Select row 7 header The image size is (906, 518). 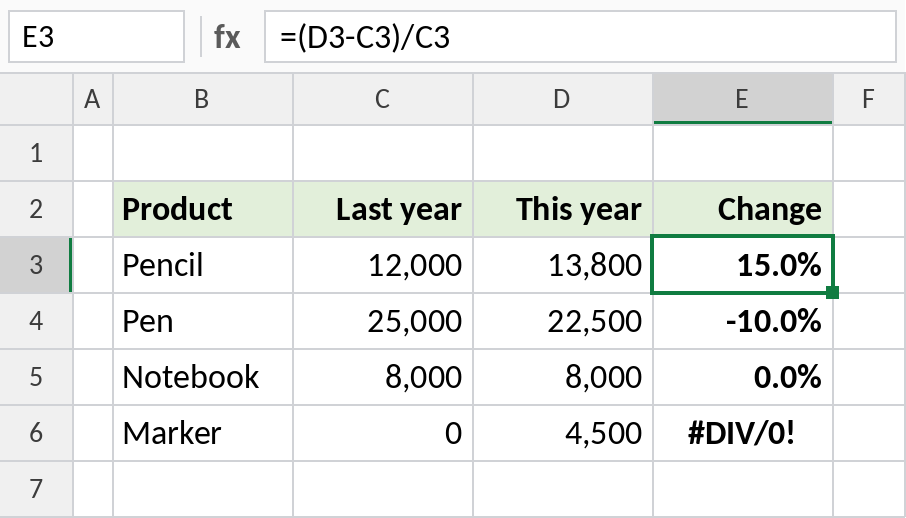tap(36, 489)
